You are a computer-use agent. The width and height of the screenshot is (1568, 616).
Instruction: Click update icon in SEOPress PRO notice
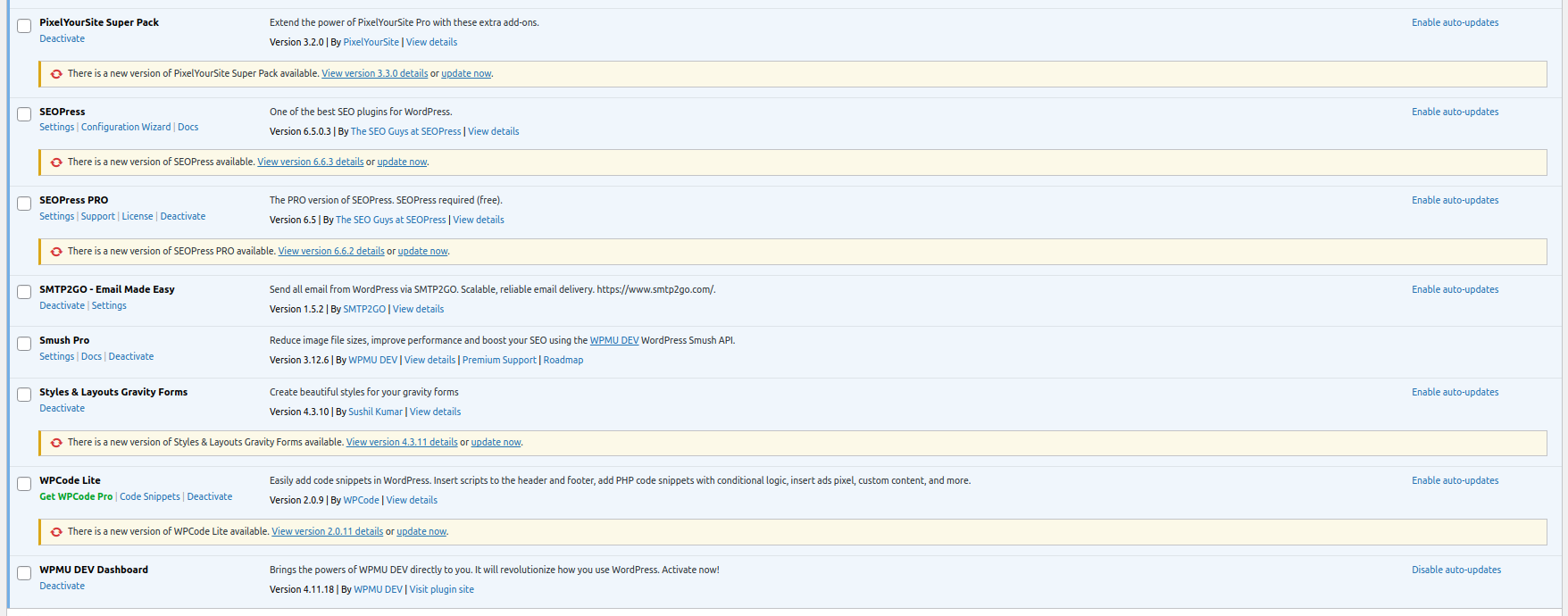point(56,252)
